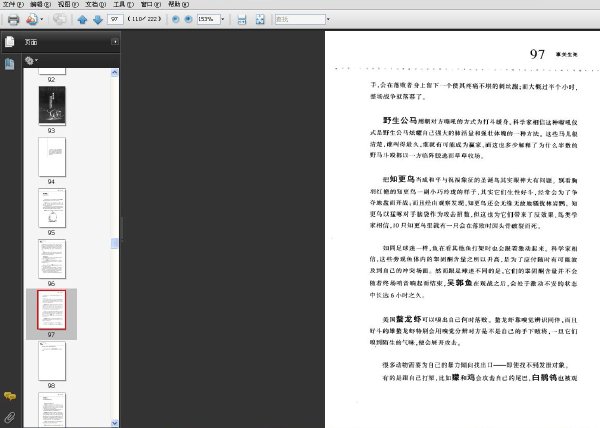Open the thumbnail options gear menu

(31, 60)
